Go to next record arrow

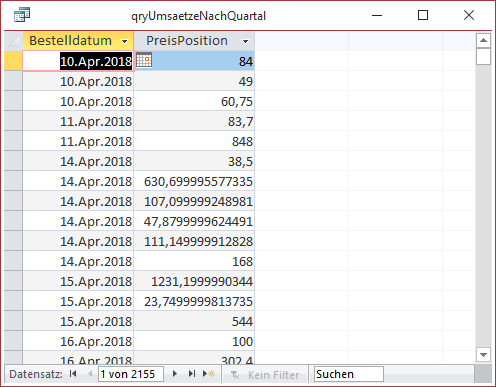coord(175,374)
